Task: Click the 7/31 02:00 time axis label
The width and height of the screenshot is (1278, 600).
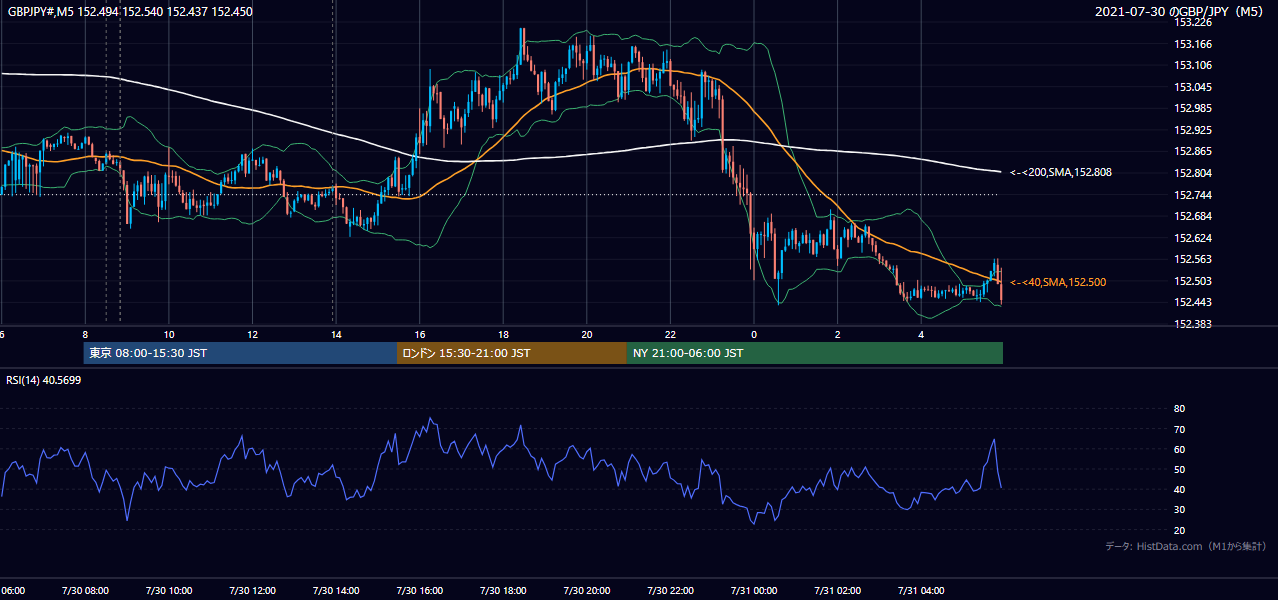Action: coord(837,590)
